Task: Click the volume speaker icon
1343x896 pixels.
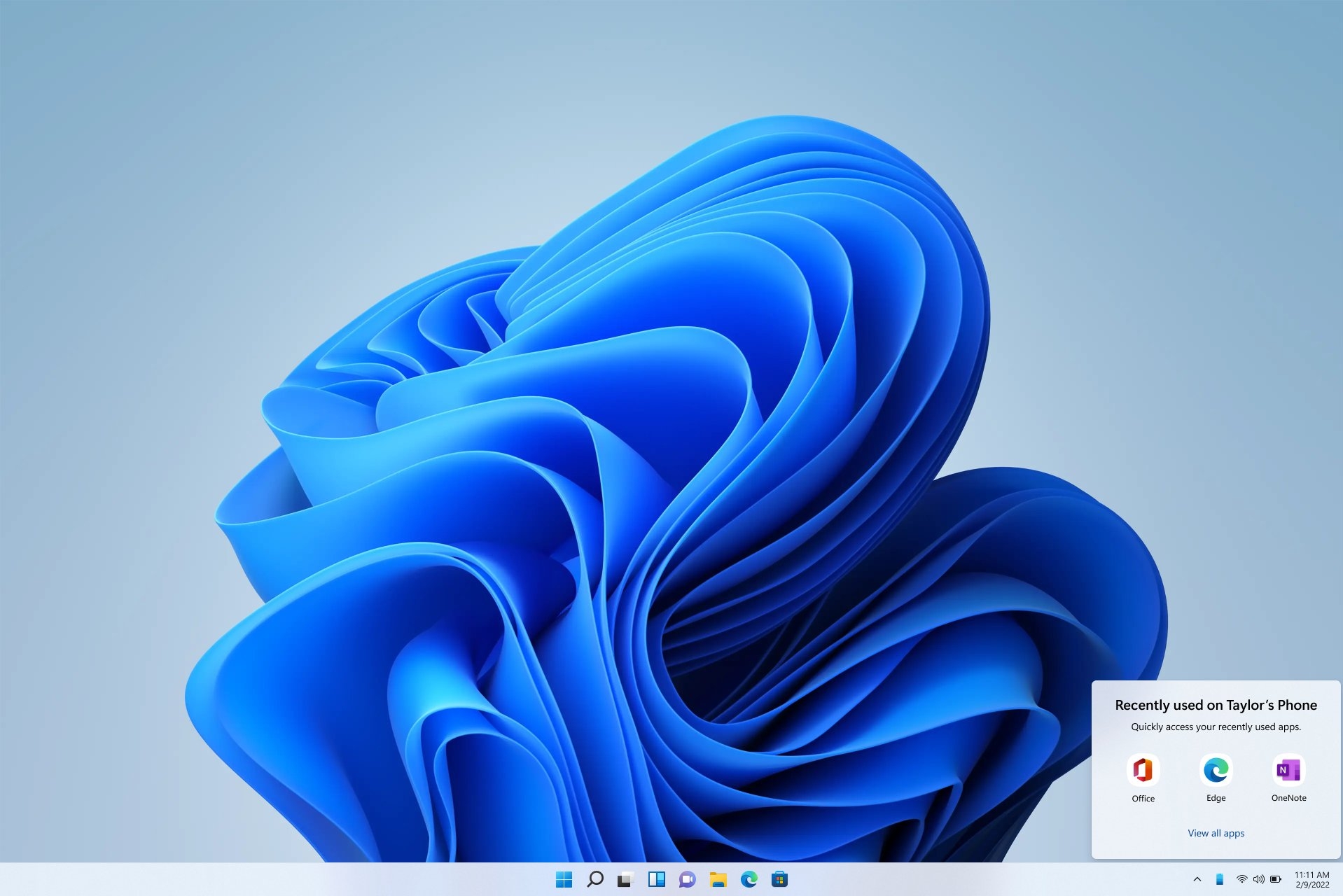Action: (x=1258, y=879)
